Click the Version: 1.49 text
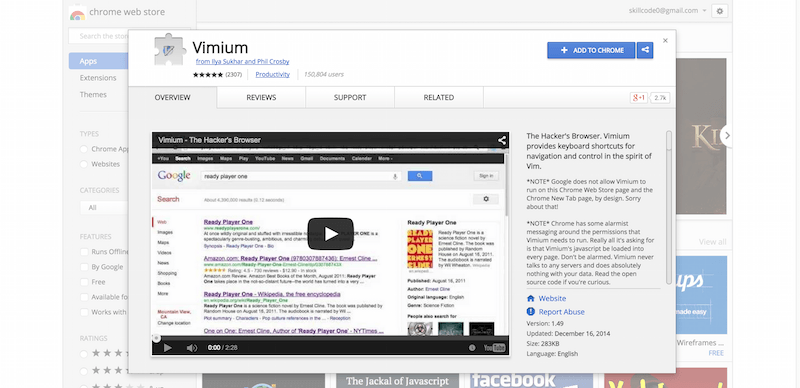 [x=545, y=323]
